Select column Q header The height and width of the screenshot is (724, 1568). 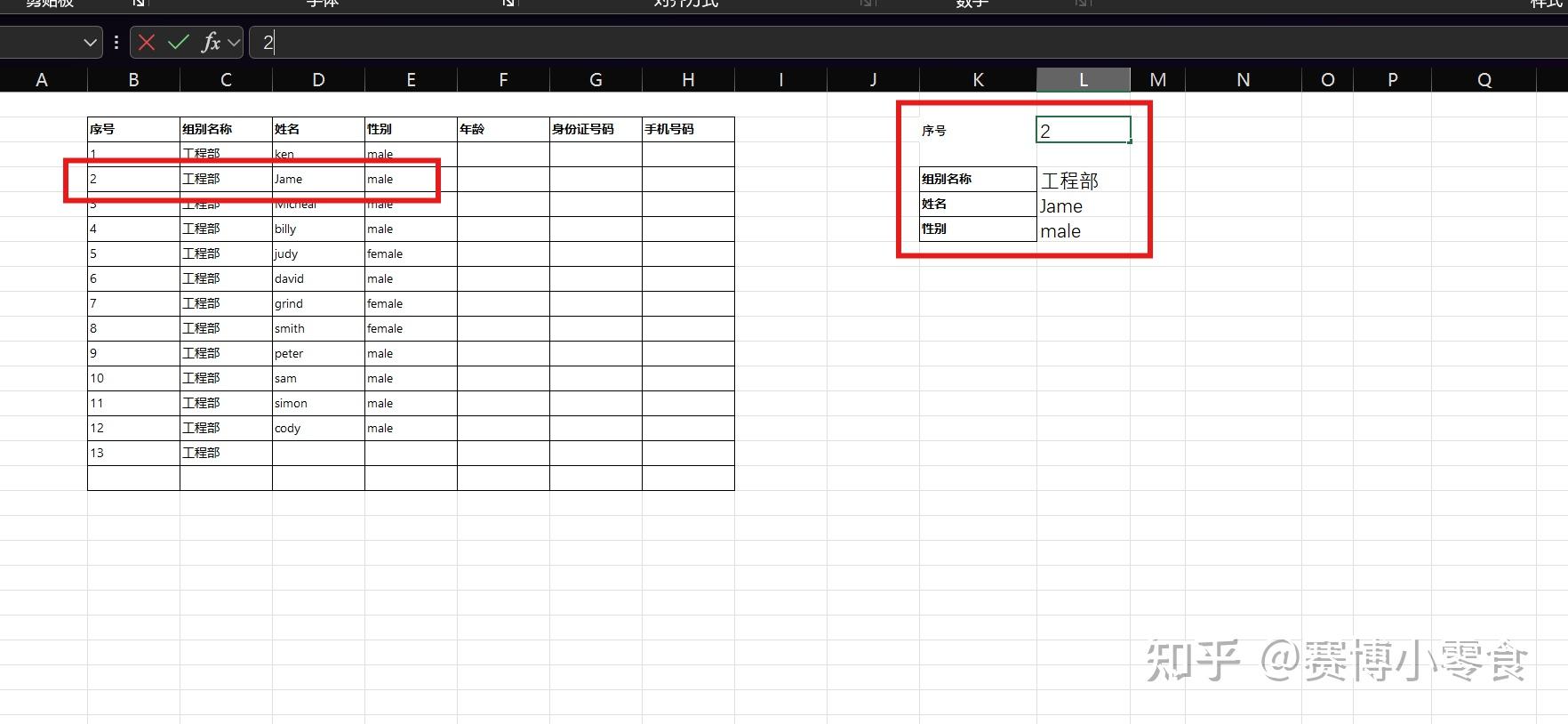pyautogui.click(x=1484, y=80)
